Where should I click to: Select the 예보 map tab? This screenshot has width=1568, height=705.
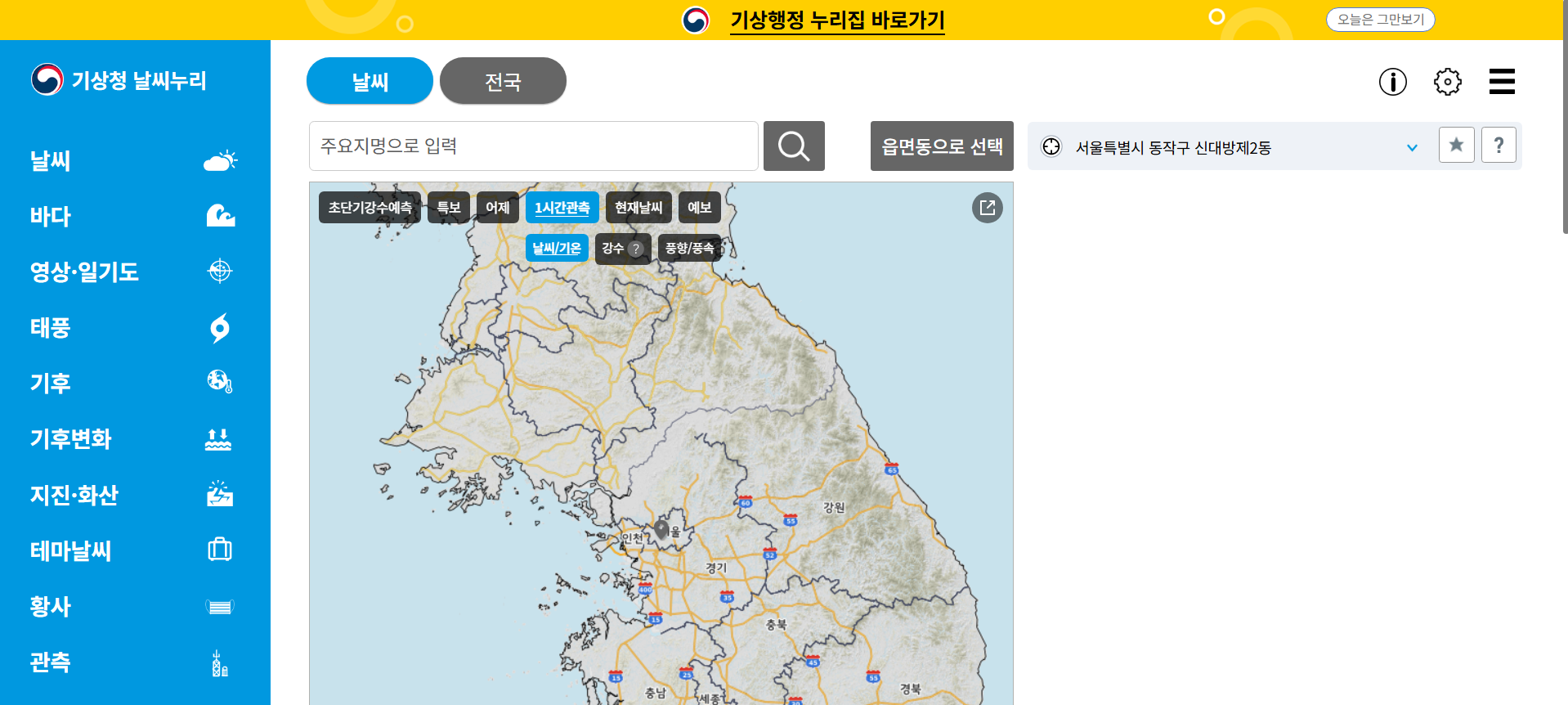click(x=699, y=208)
